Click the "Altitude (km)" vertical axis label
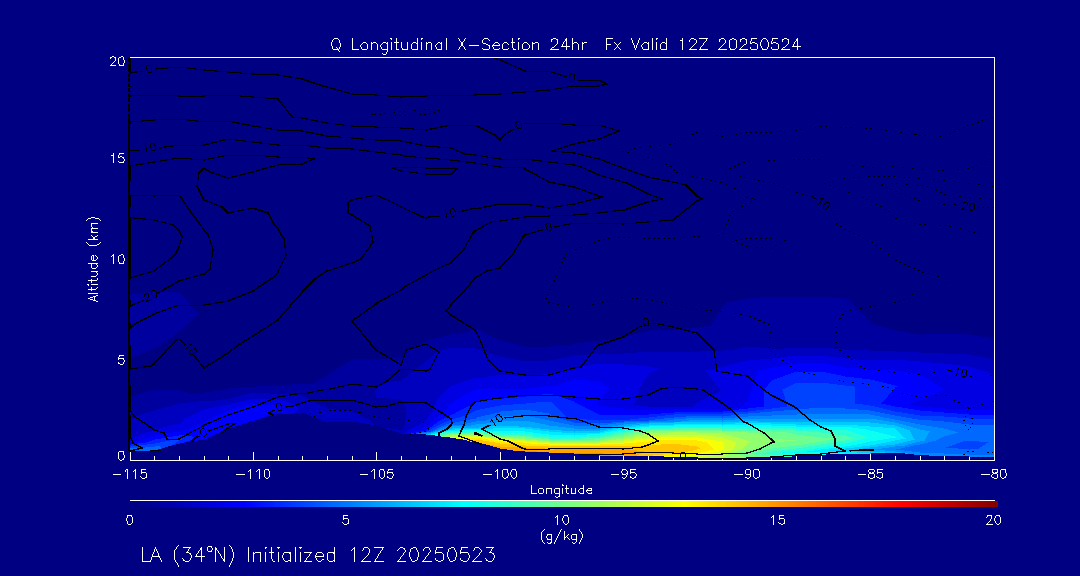 (94, 258)
